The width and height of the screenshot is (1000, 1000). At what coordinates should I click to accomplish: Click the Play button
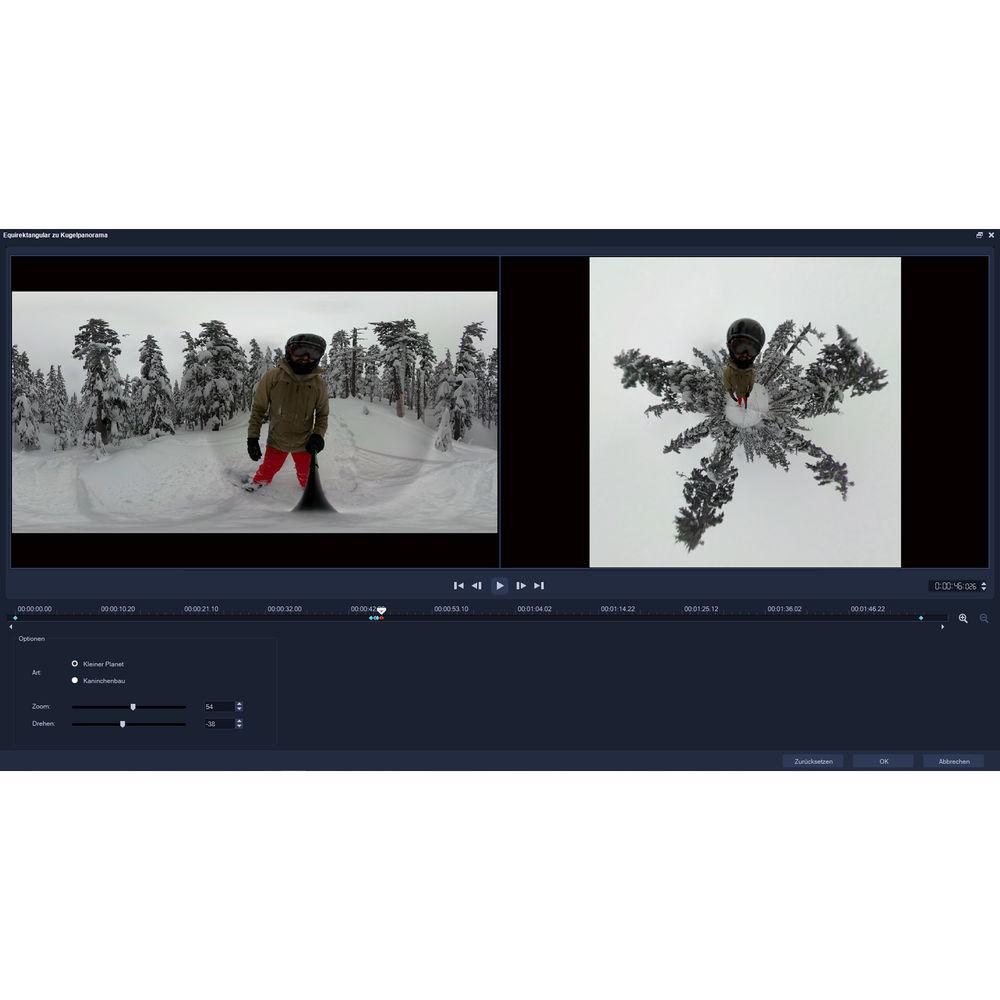500,585
